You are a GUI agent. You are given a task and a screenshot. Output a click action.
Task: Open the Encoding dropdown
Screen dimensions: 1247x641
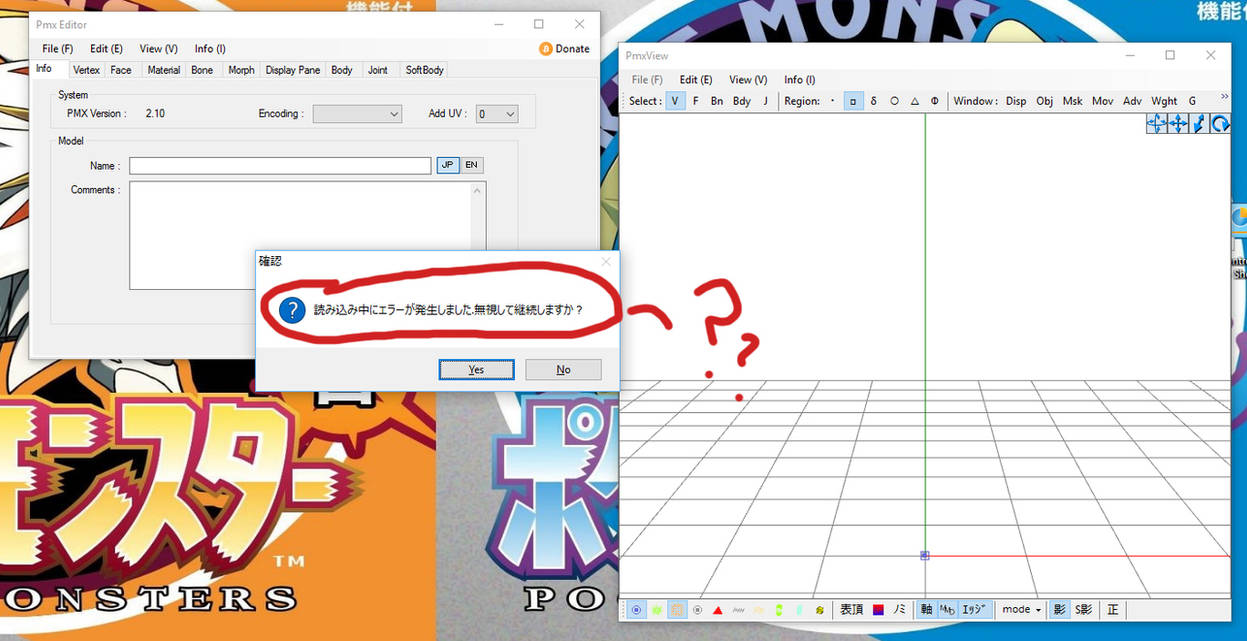pyautogui.click(x=357, y=114)
